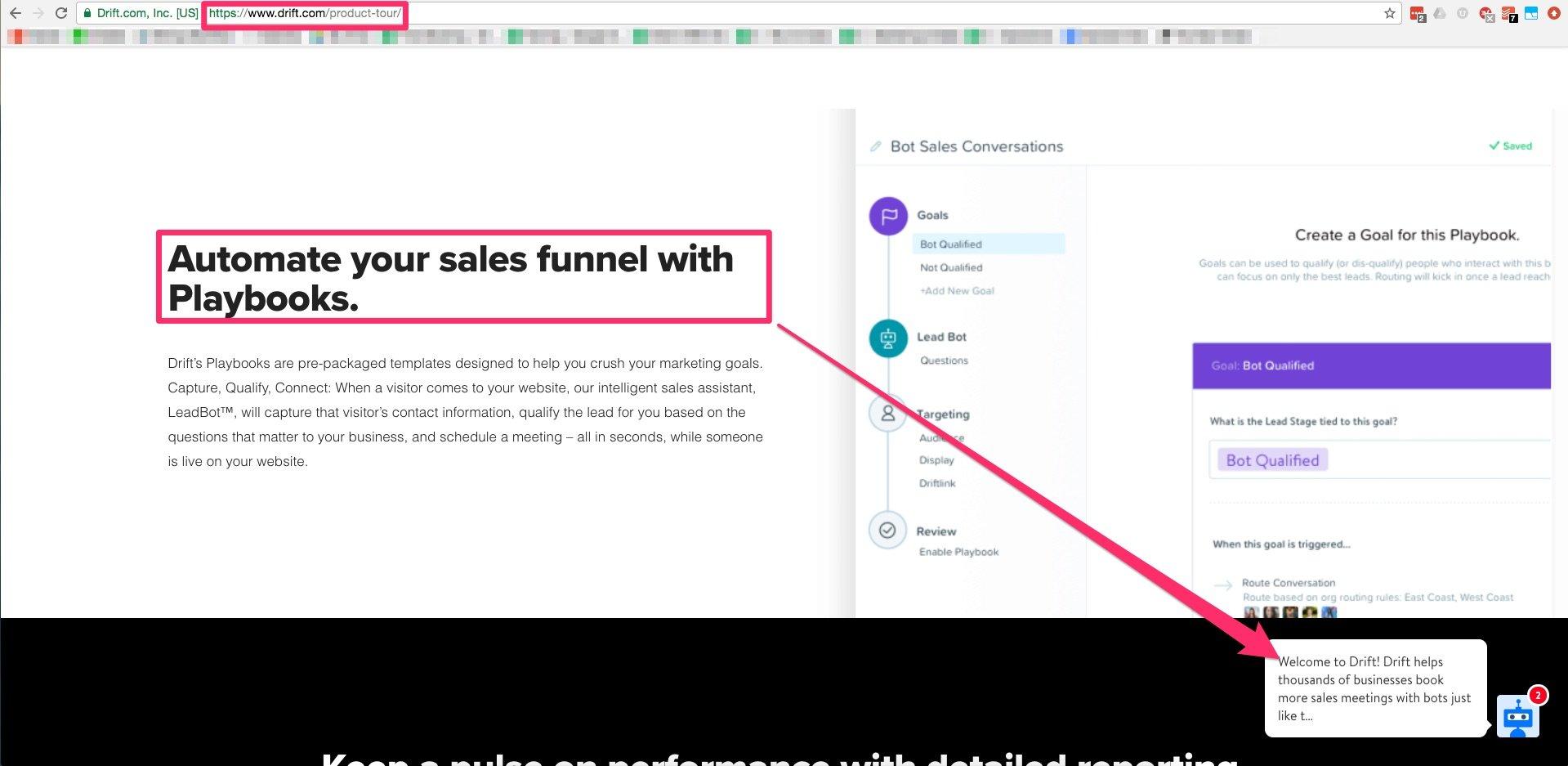1568x766 pixels.
Task: Click the green padlock security icon
Action: click(x=88, y=13)
